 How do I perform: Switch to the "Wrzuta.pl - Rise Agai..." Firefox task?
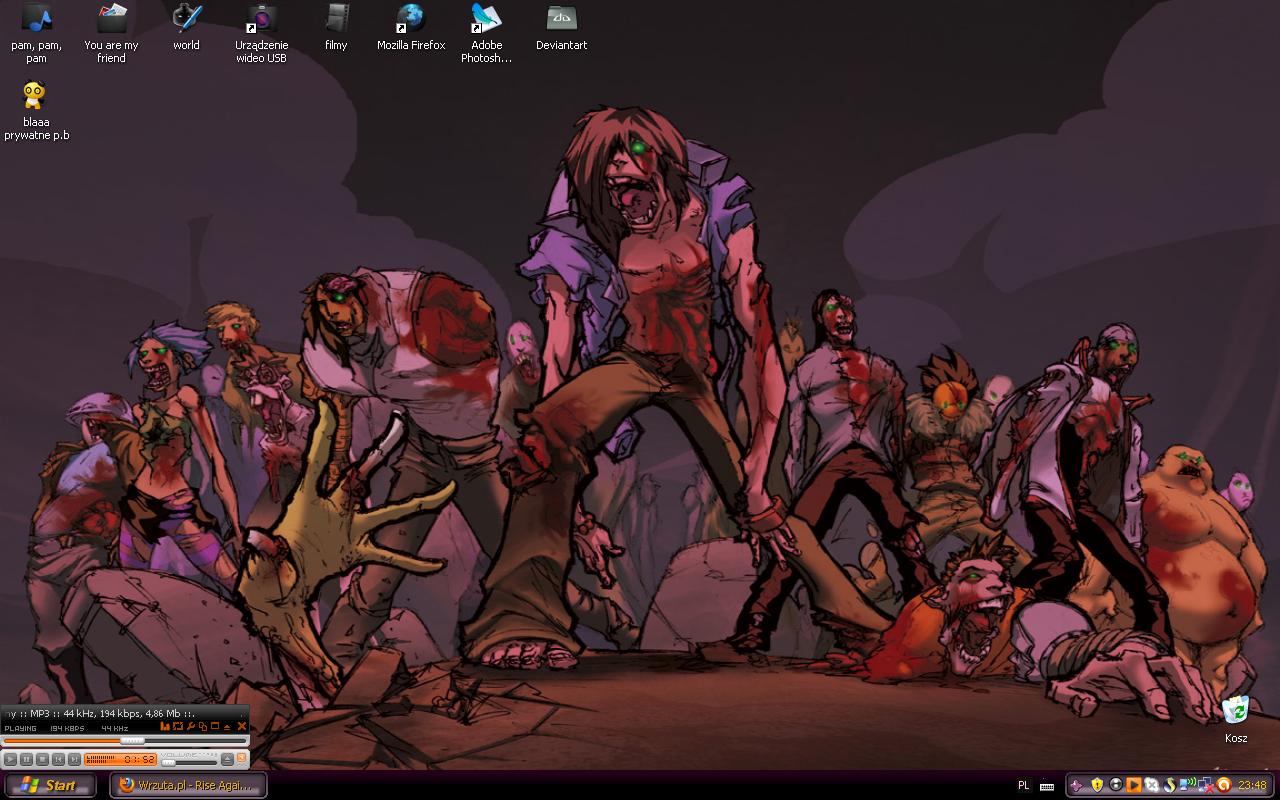[x=188, y=785]
